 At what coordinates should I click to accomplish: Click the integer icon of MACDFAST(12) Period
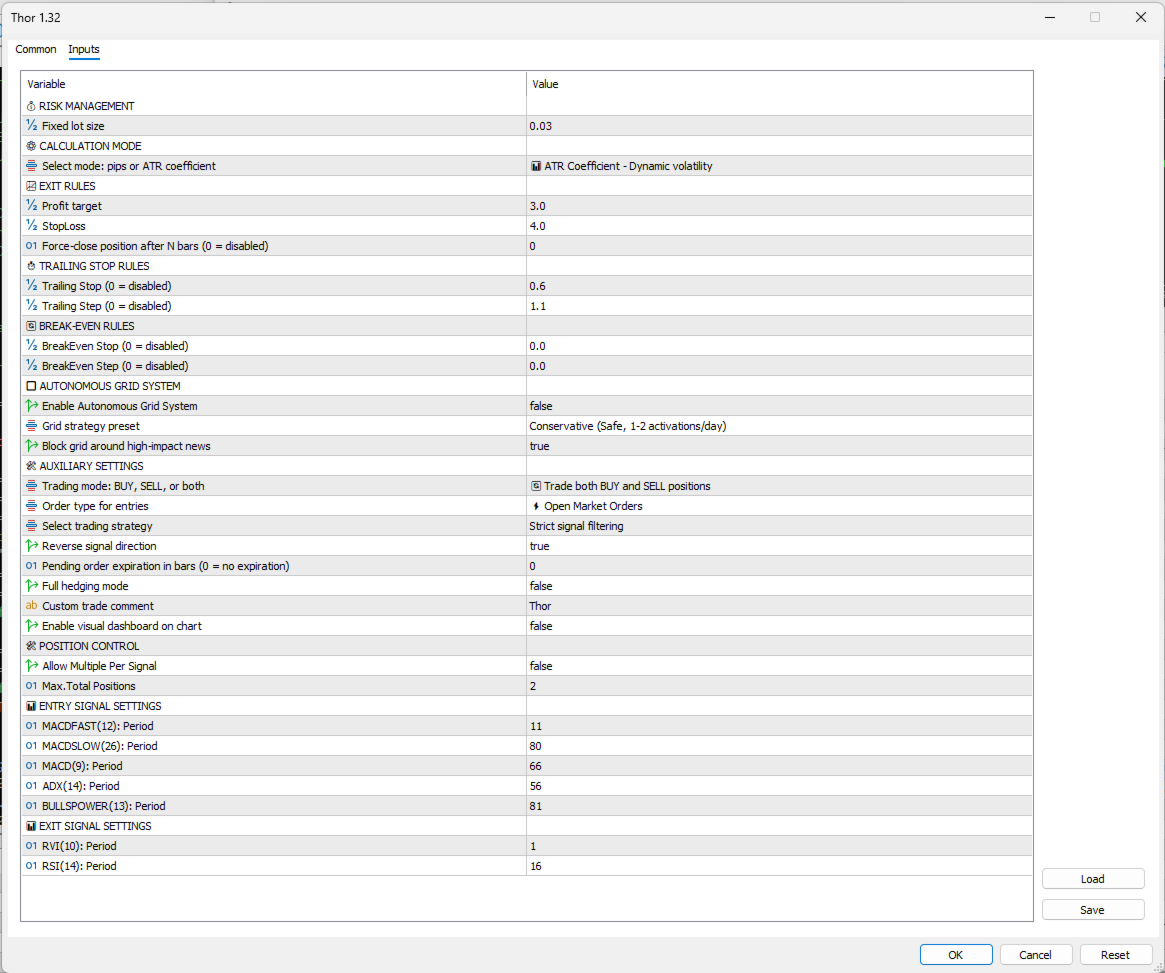[31, 726]
